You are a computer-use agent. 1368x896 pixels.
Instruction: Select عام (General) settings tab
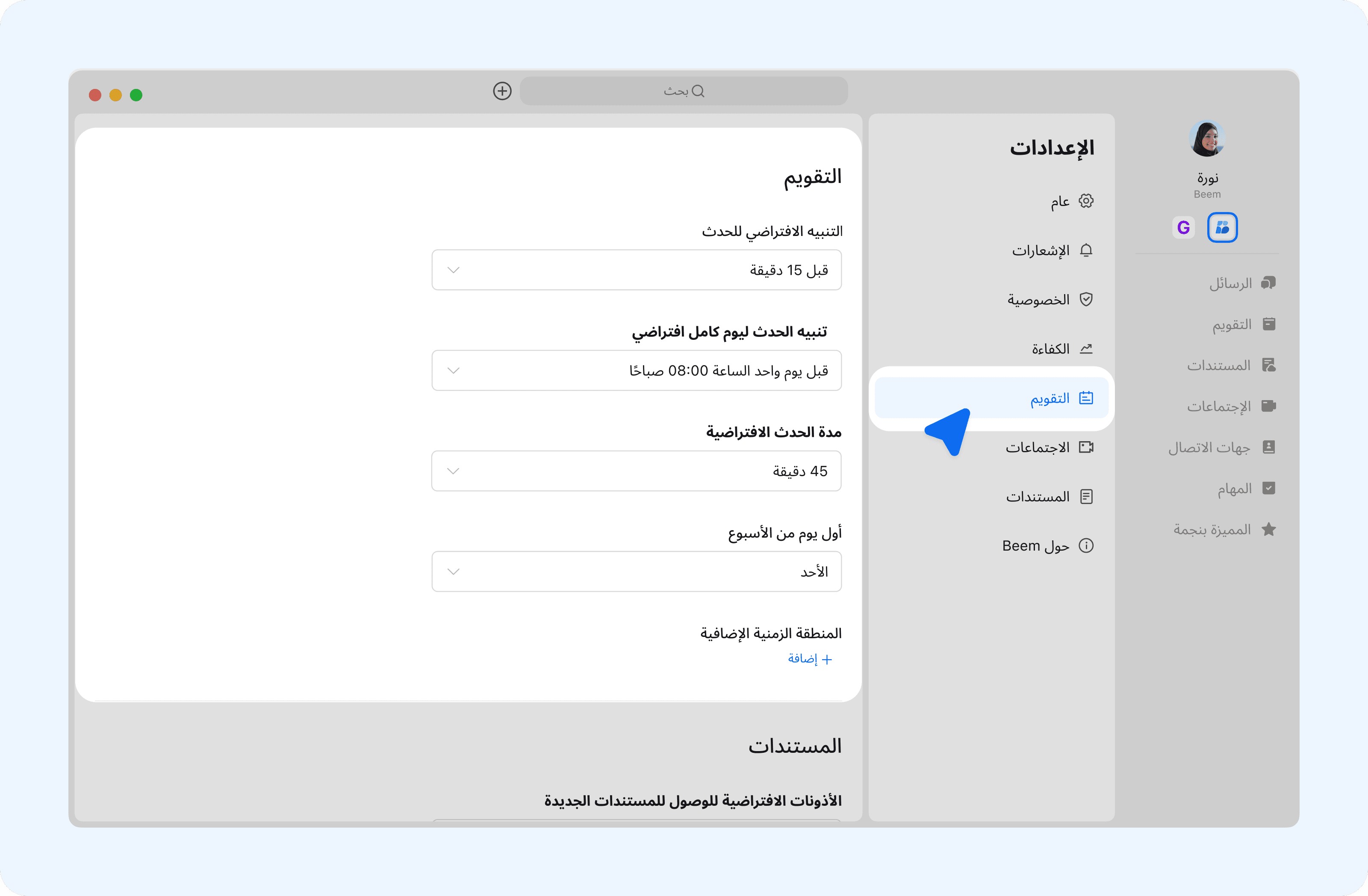pos(1071,201)
